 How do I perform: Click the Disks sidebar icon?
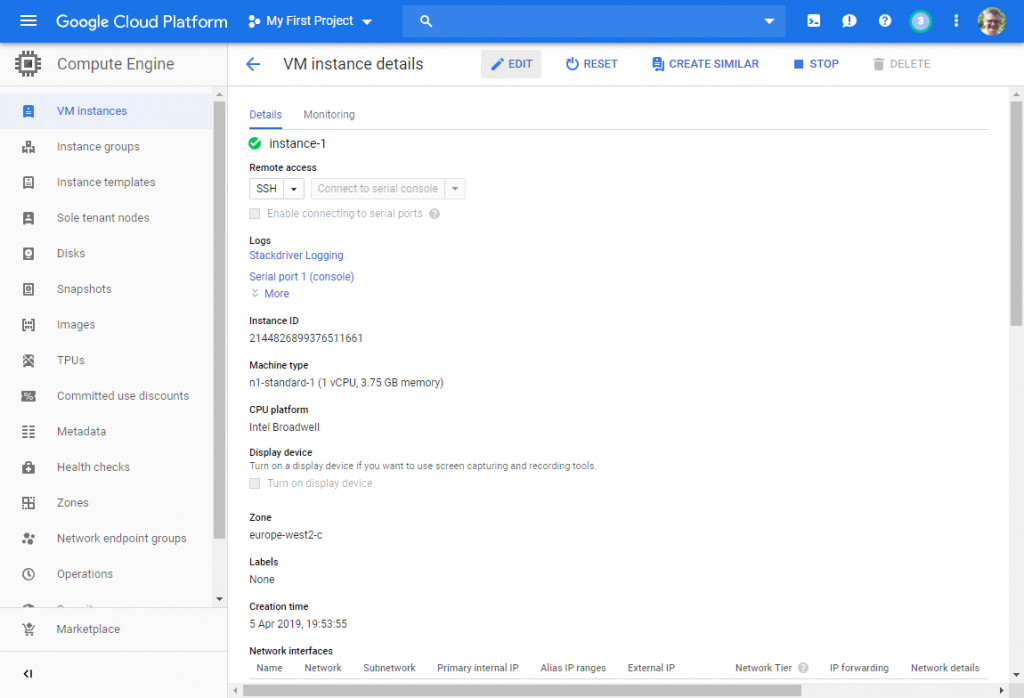pyautogui.click(x=28, y=253)
